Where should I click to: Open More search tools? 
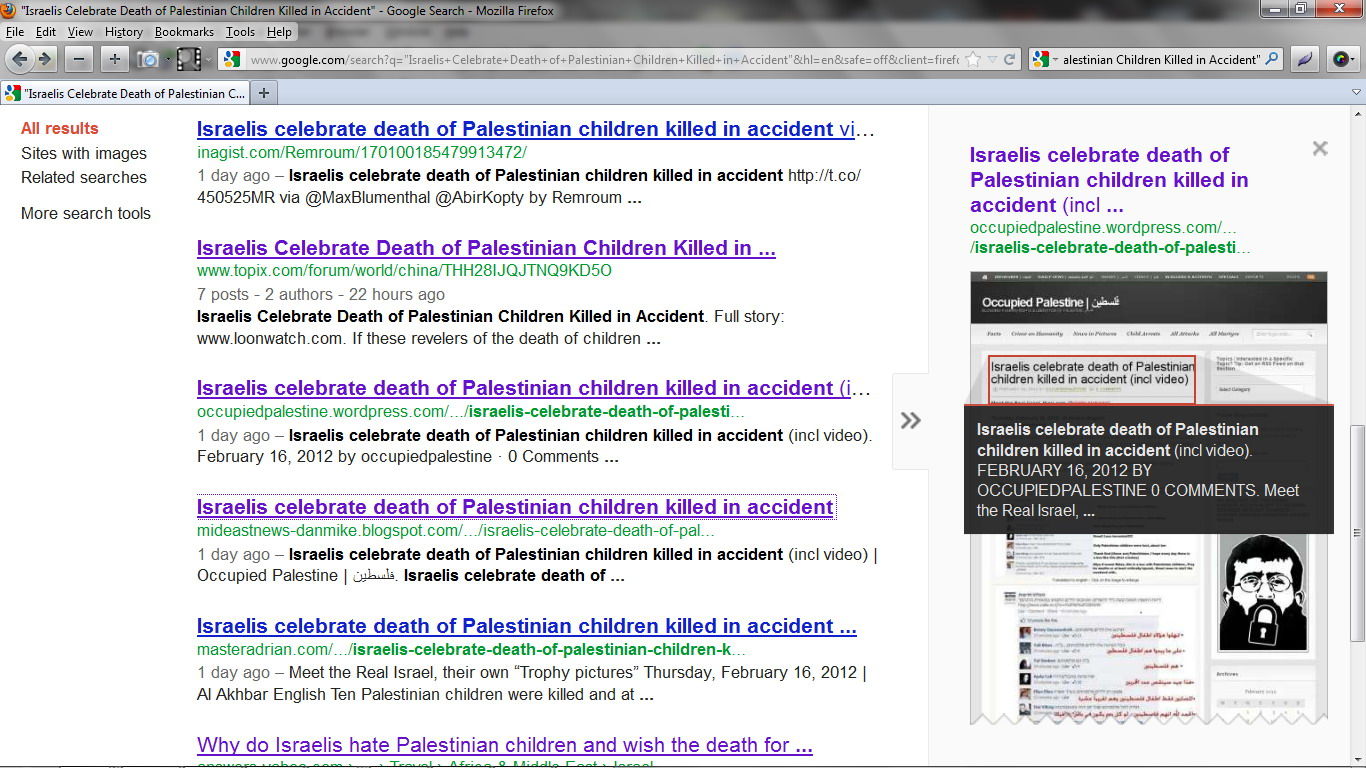[x=86, y=213]
